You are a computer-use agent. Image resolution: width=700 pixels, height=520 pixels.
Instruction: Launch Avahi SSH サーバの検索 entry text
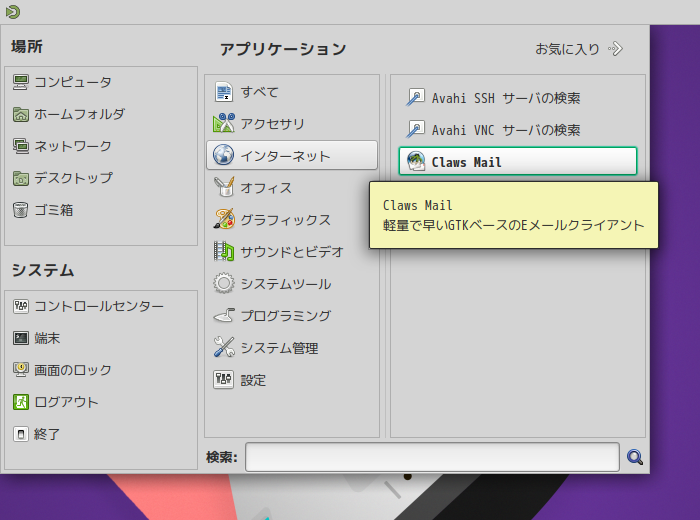click(x=506, y=98)
